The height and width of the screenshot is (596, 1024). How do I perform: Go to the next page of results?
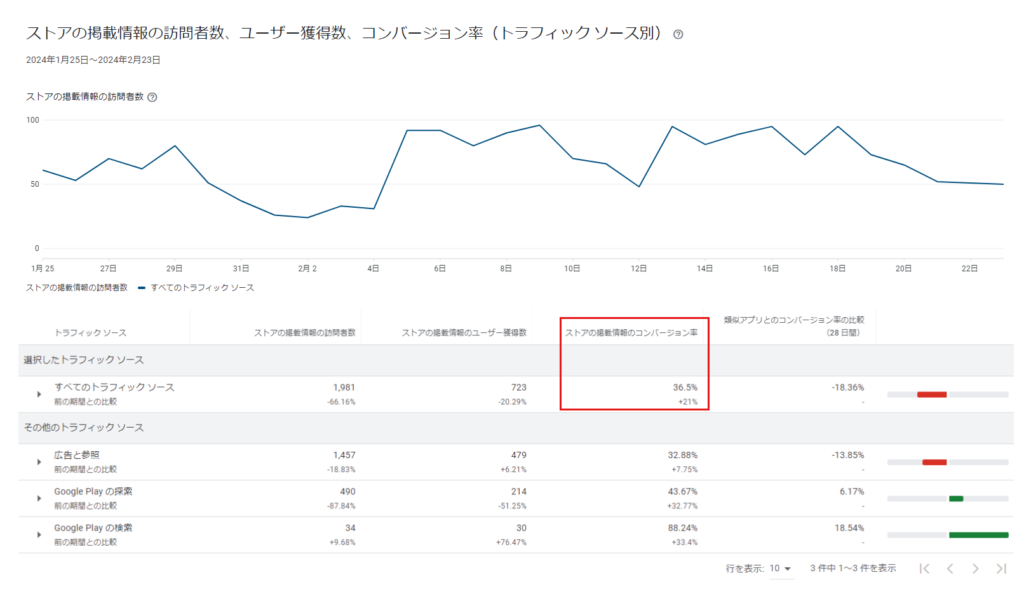coord(975,569)
